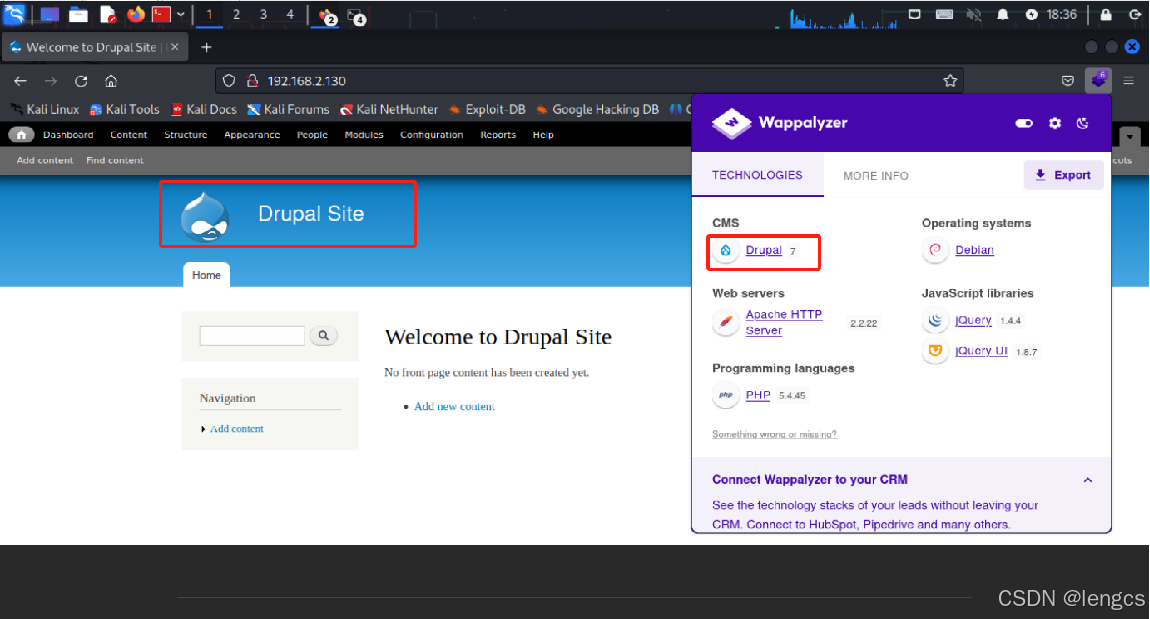This screenshot has height=619, width=1150.
Task: Click the 18:36 clock
Action: tap(1061, 15)
